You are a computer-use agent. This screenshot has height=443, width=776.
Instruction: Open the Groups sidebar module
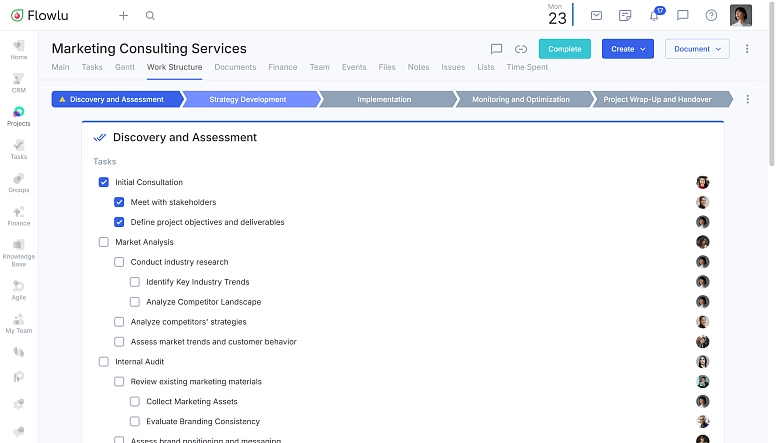(x=19, y=183)
